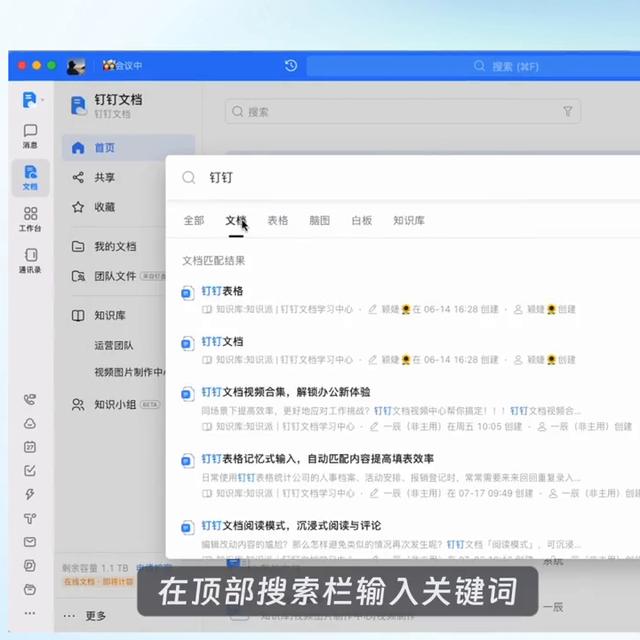Viewport: 640px width, 640px height.
Task: Click the pin-shaped icon in sidebar
Action: tap(30, 518)
